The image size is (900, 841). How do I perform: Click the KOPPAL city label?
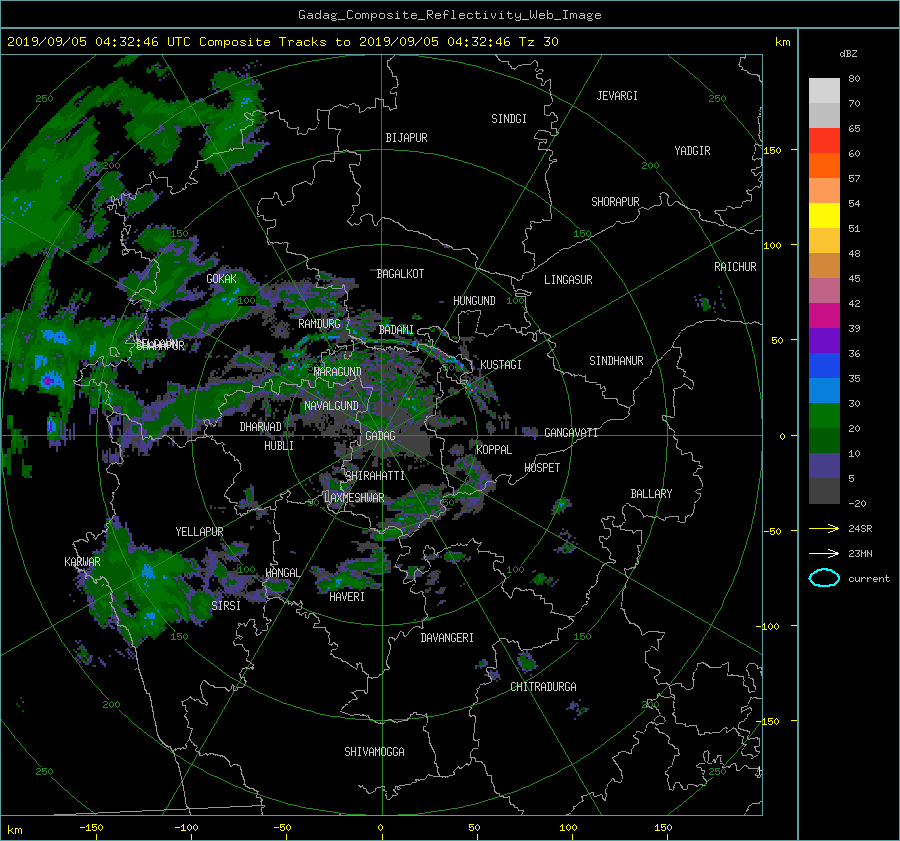coord(494,449)
